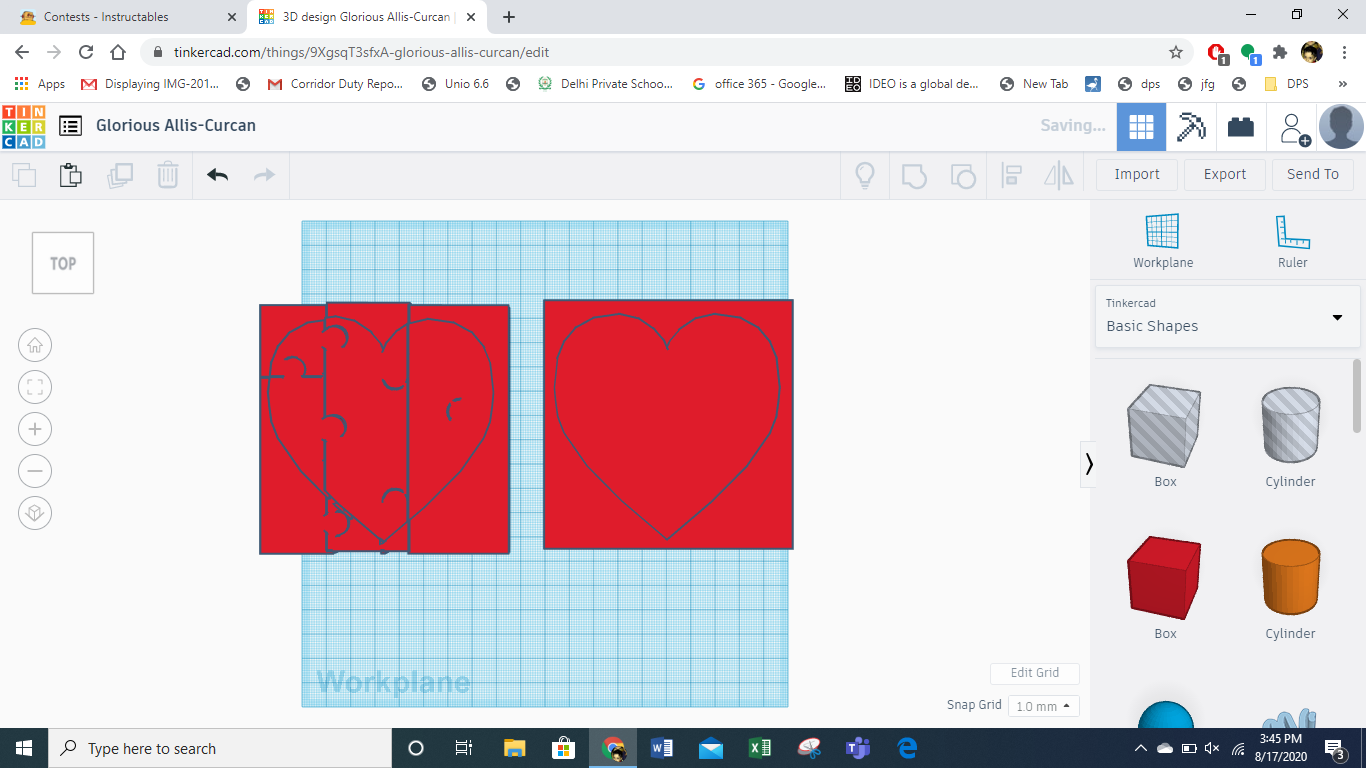Zoom in with the plus icon
1366x768 pixels.
coord(35,429)
